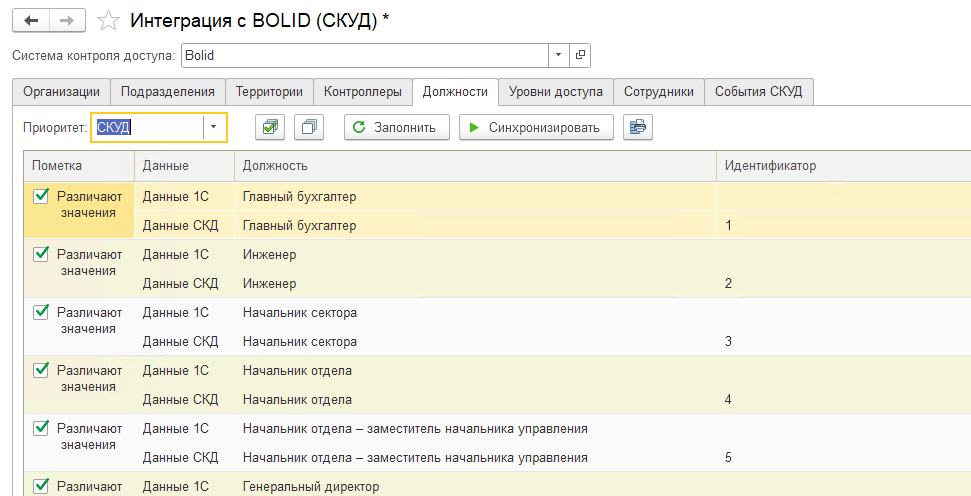Click the Синхронизировать button
This screenshot has width=971, height=496.
[x=535, y=127]
